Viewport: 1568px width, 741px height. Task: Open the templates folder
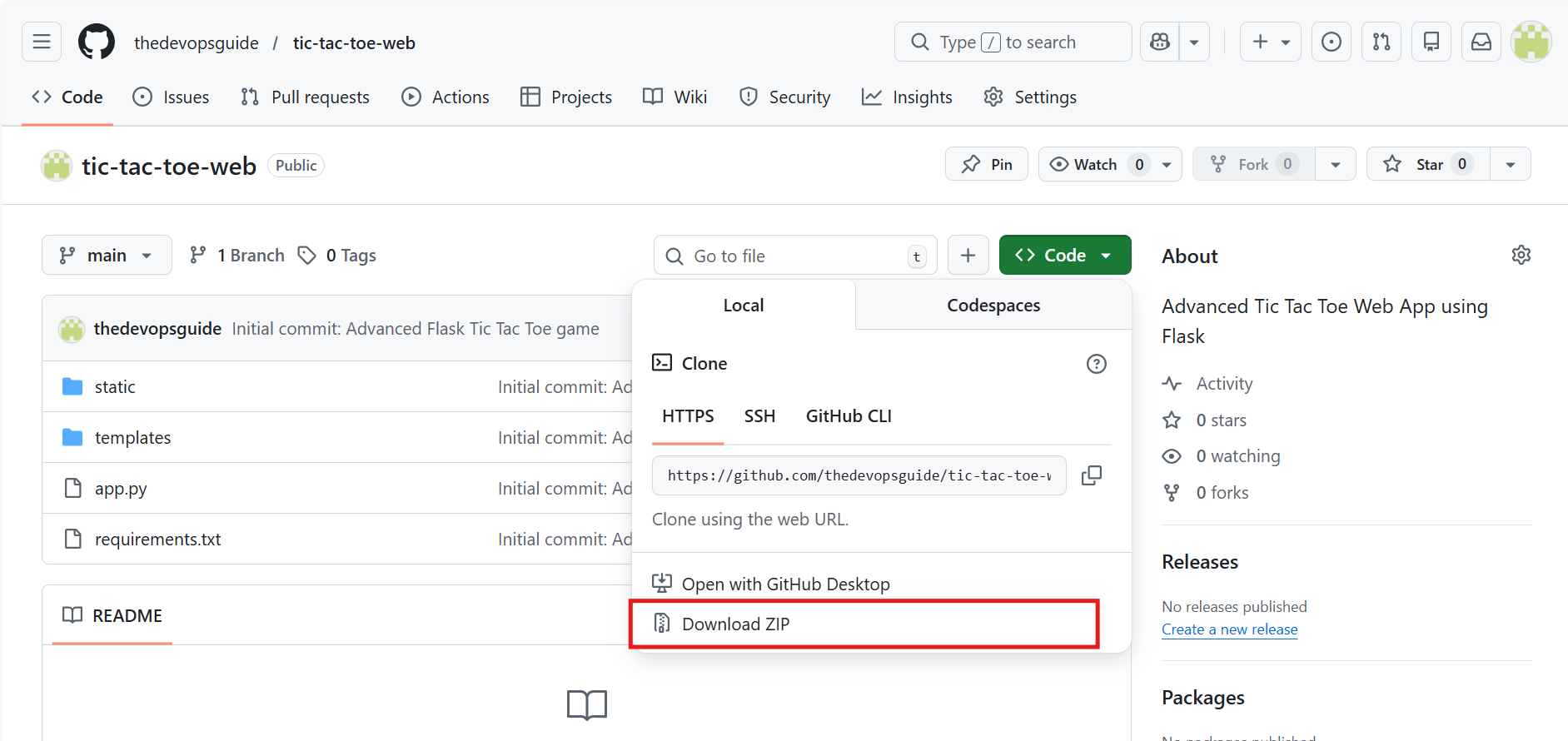pyautogui.click(x=133, y=438)
